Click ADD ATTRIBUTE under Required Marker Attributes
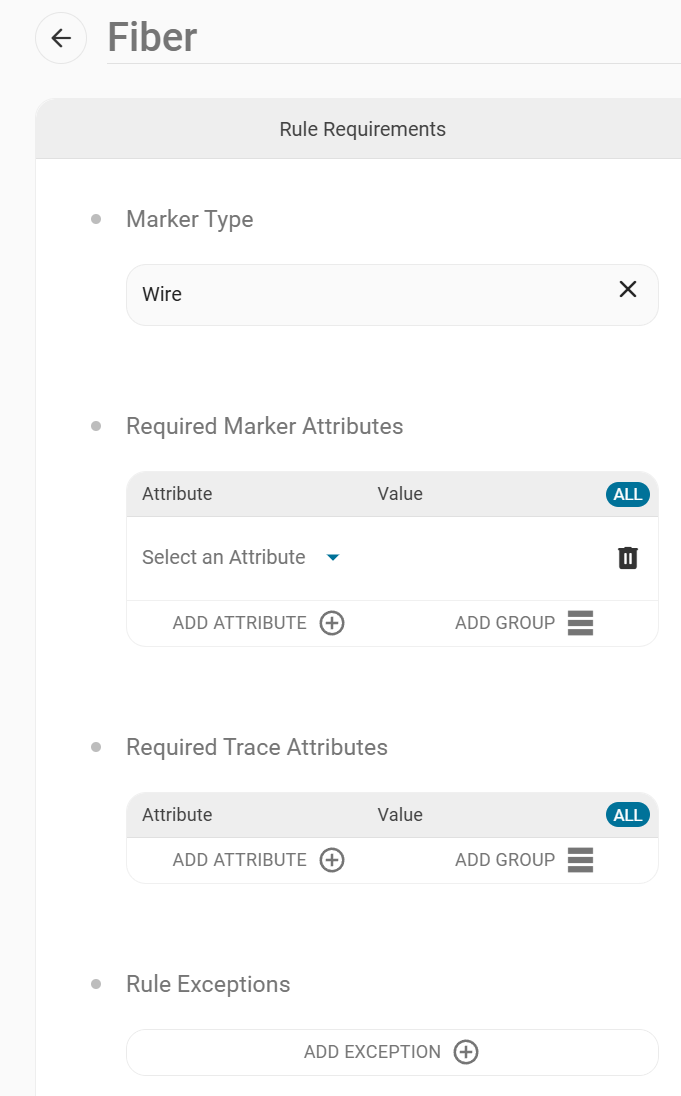681x1096 pixels. tap(240, 623)
